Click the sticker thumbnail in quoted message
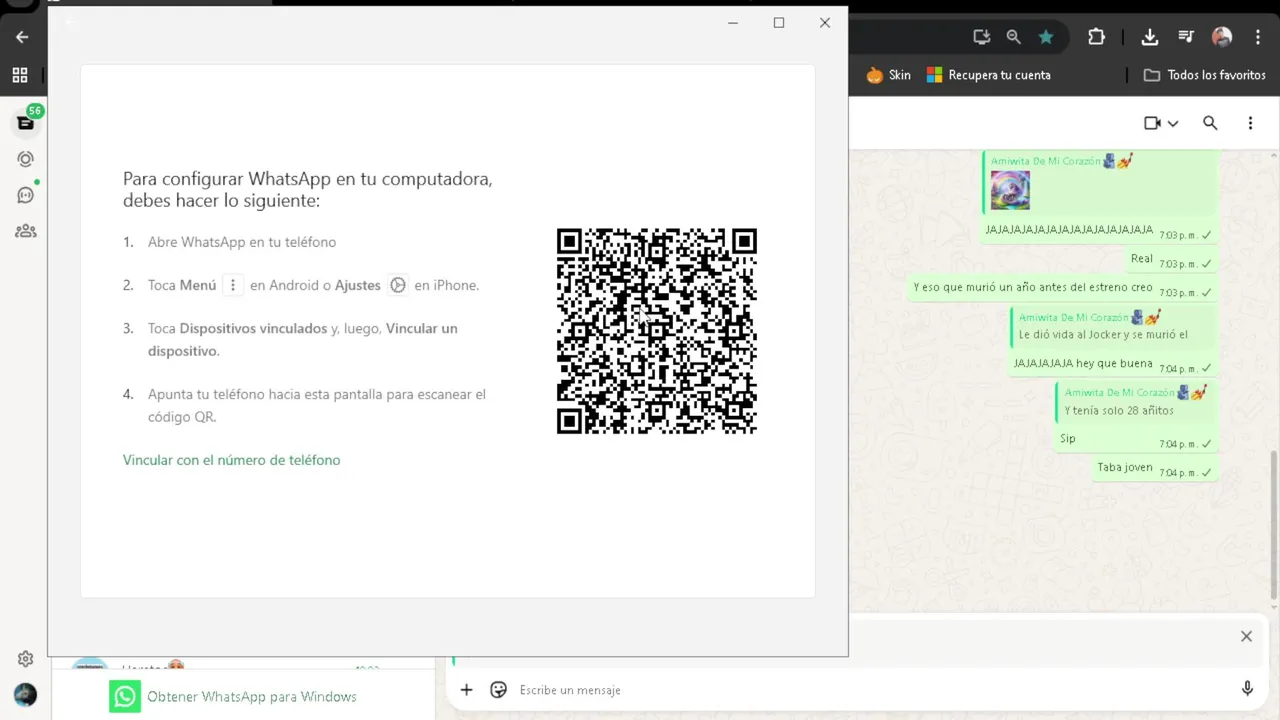Viewport: 1280px width, 720px height. pos(1010,190)
